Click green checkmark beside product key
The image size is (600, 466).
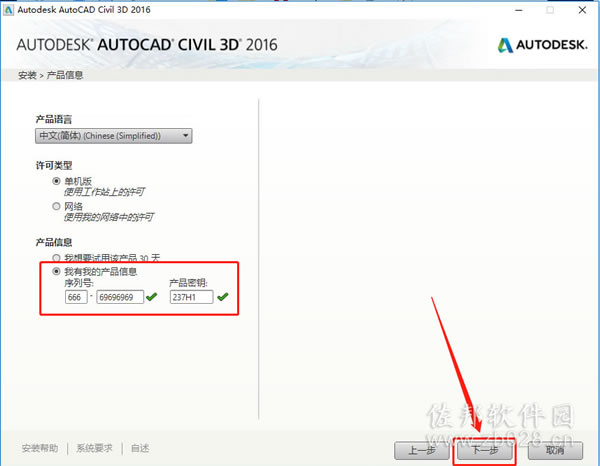(x=223, y=297)
